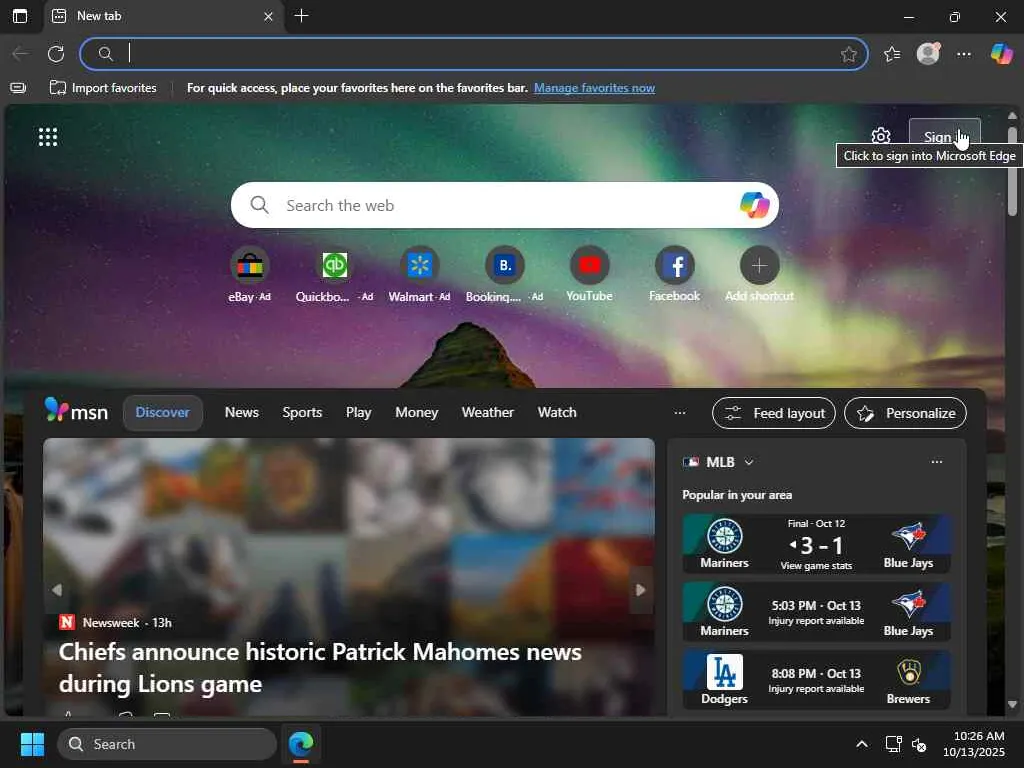The width and height of the screenshot is (1024, 768).
Task: Click Copilot icon in search box
Action: (x=754, y=205)
